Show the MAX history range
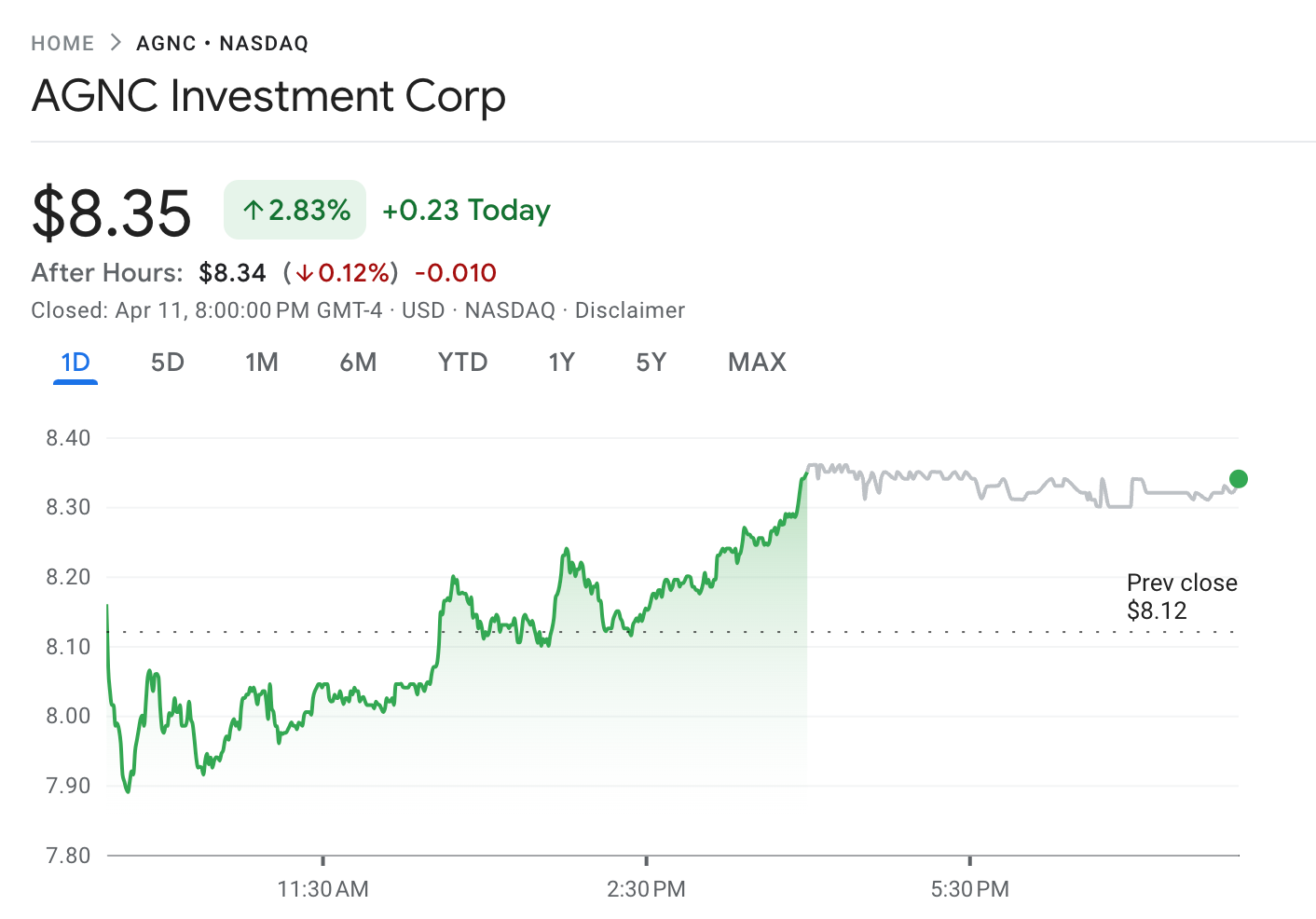 (x=757, y=362)
